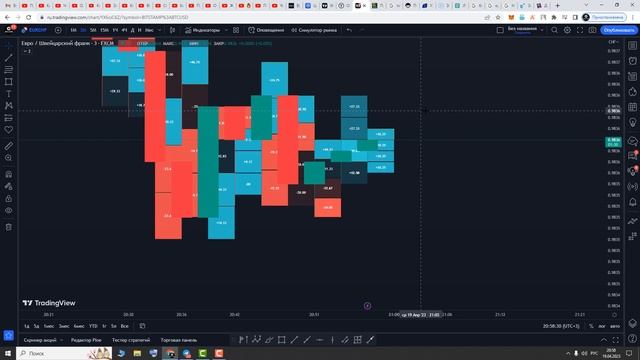The height and width of the screenshot is (360, 640).
Task: Collapse the bottom panel with the chevron
Action: click(x=604, y=340)
